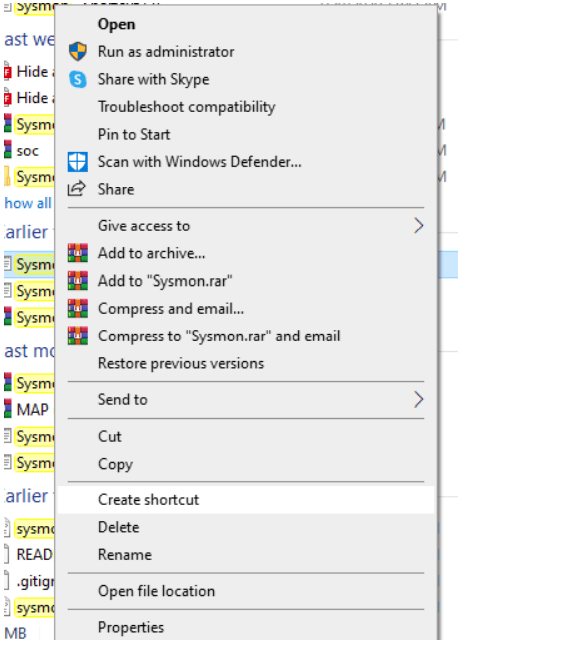The height and width of the screenshot is (656, 562).
Task: Choose Delete from the context menu
Action: (246, 528)
